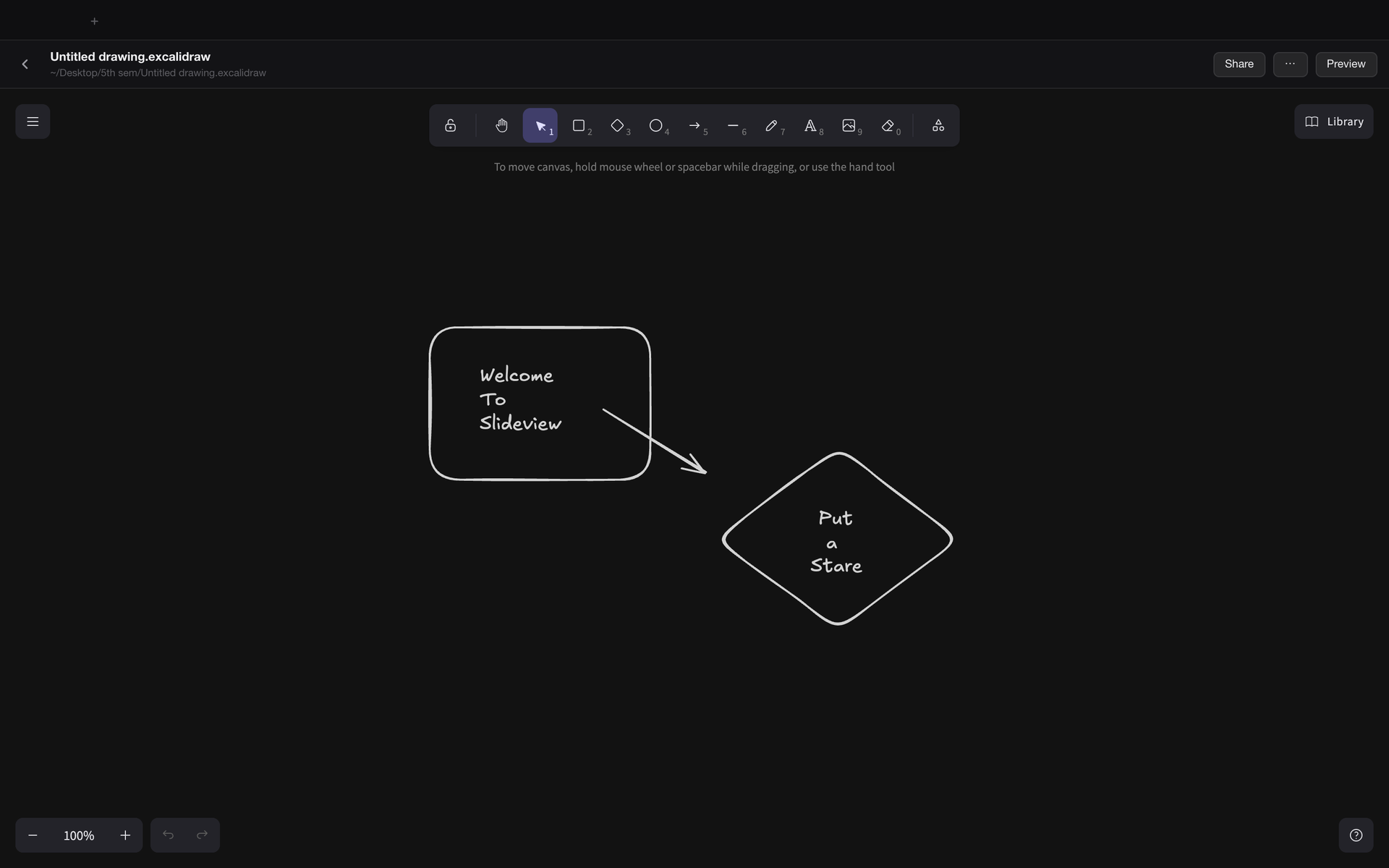Zoom out with the minus button
The width and height of the screenshot is (1389, 868).
[x=33, y=835]
